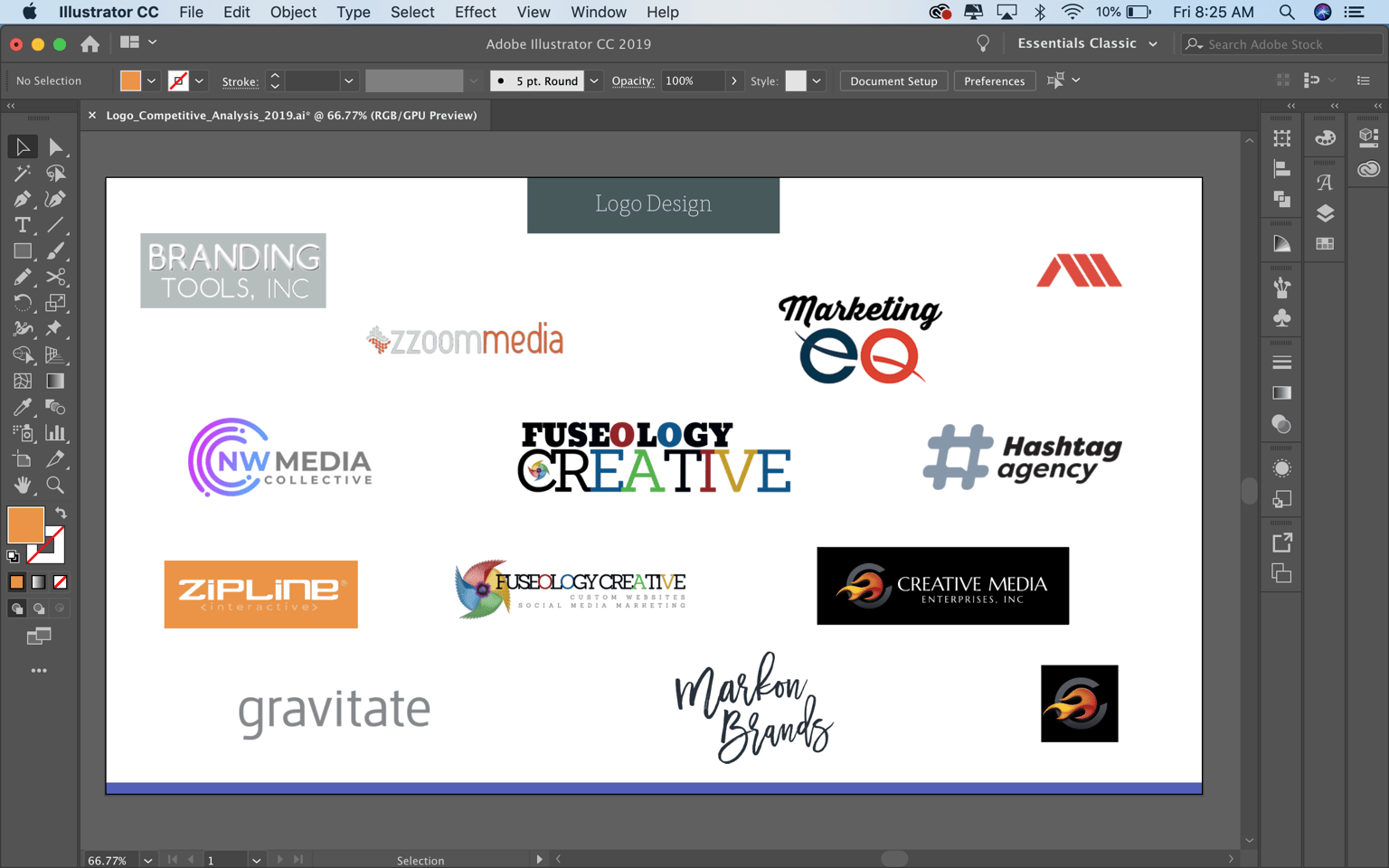This screenshot has height=868, width=1389.
Task: Select the Selection tool arrow
Action: [23, 146]
